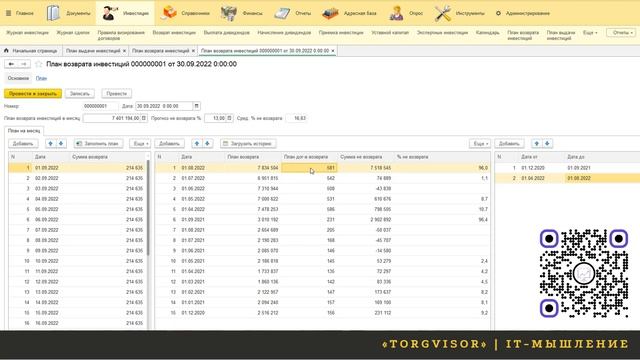
Task: Move row up in date range table
Action: pyautogui.click(x=537, y=144)
